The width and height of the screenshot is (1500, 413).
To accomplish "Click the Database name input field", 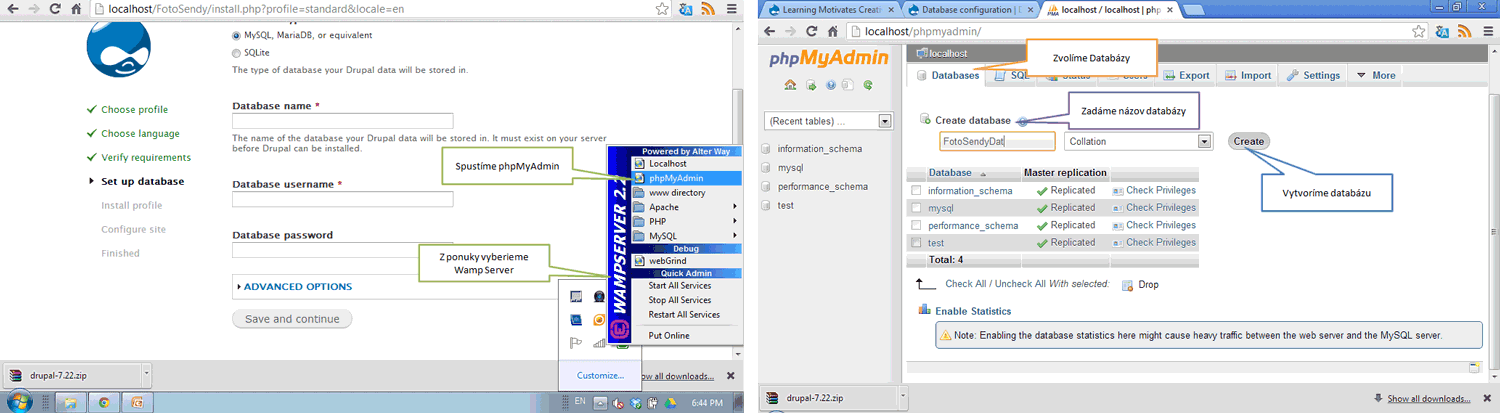I will click(x=343, y=122).
